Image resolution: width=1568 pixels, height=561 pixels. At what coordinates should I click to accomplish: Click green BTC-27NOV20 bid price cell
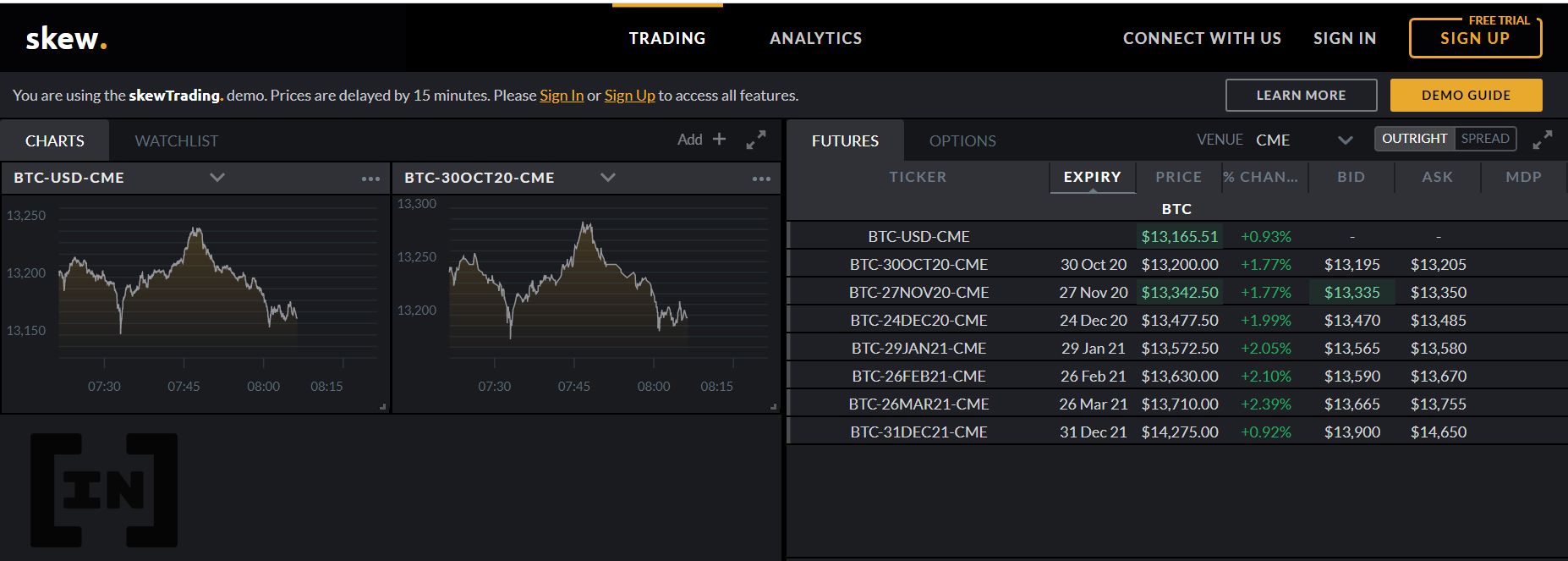(1351, 292)
